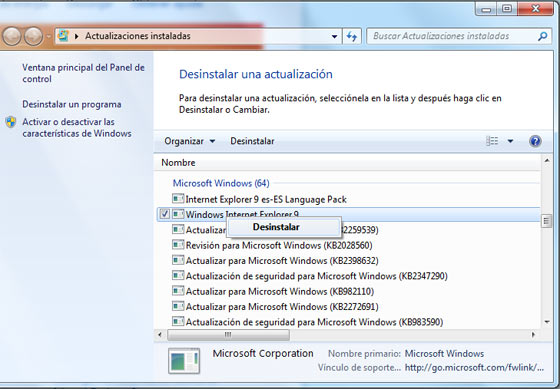Minimize the Actualizaciones instaladas window

pyautogui.click(x=486, y=9)
